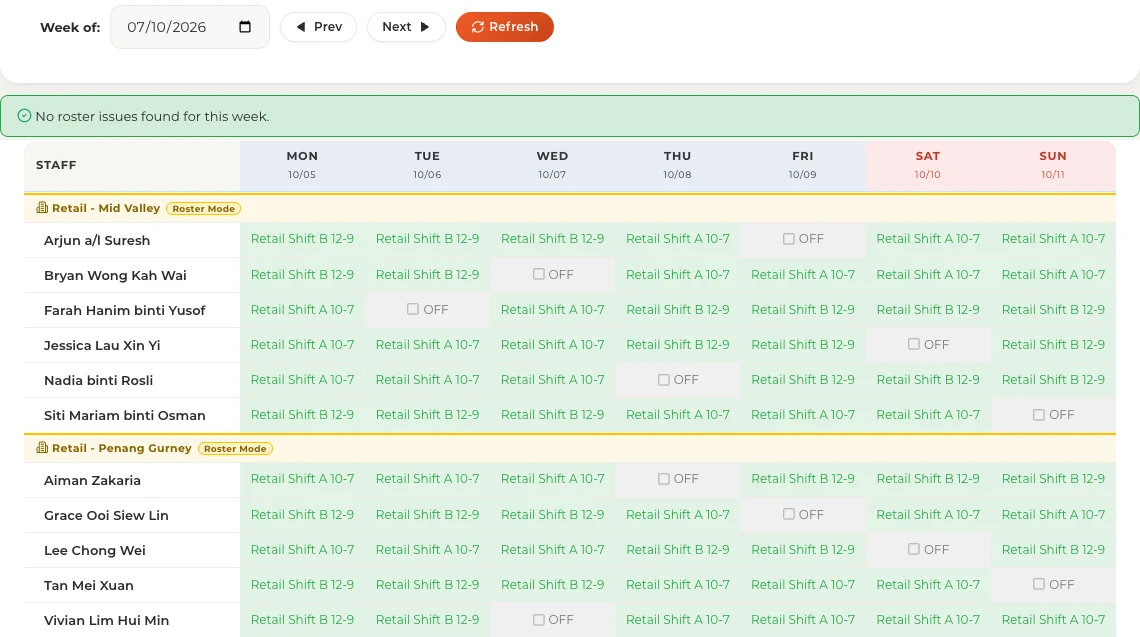This screenshot has width=1140, height=637.
Task: Open Lee Chong Wei Thursday shift cell
Action: (678, 549)
